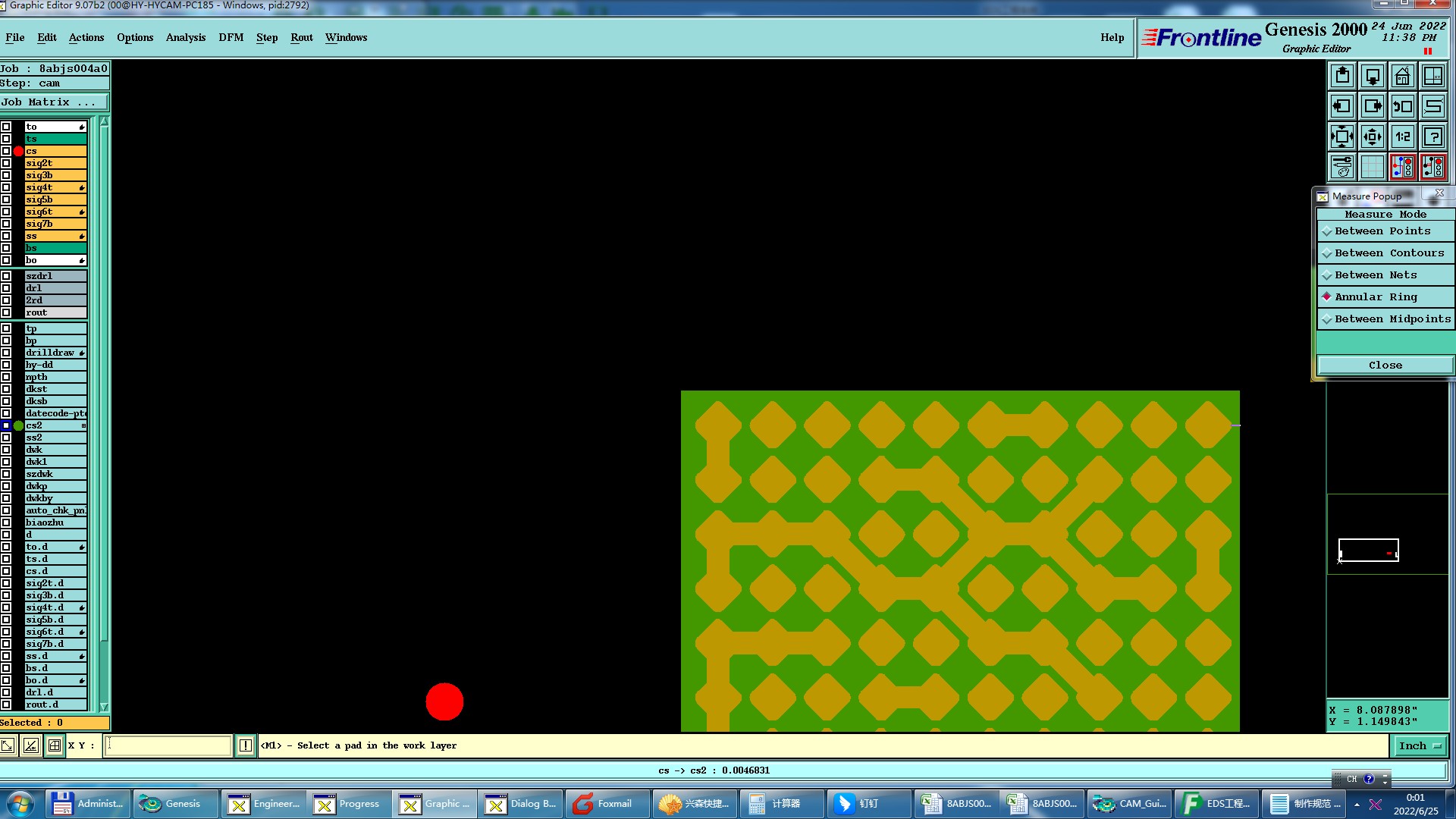Select Between Points measure mode

1382,231
